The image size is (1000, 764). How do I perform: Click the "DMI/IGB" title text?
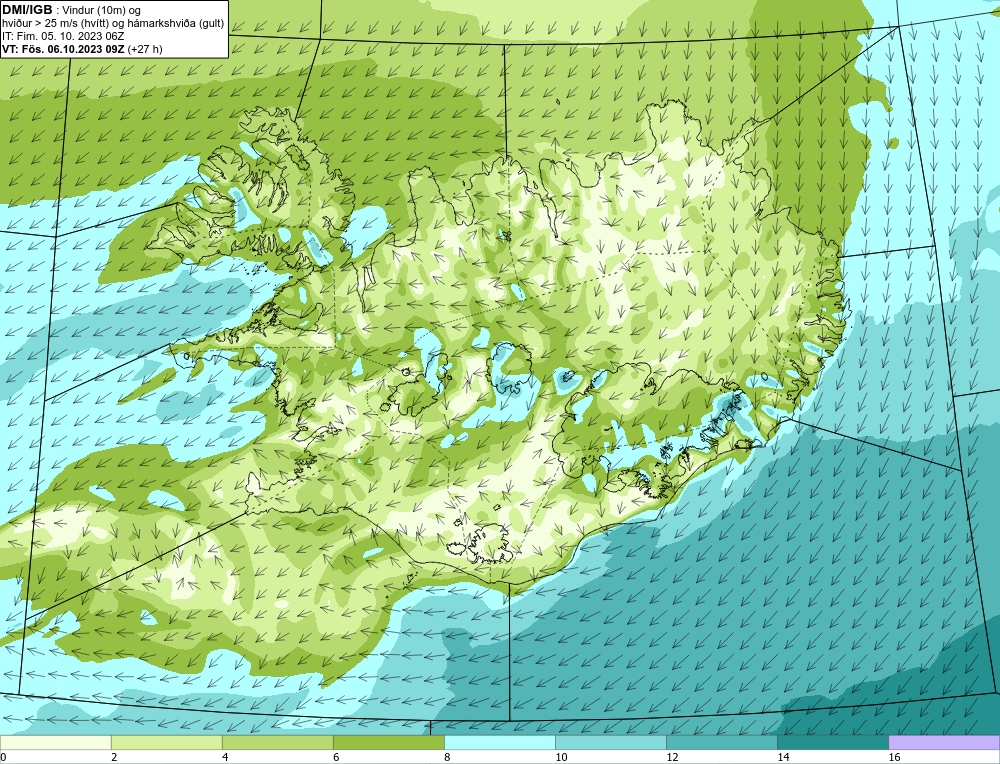(27, 10)
